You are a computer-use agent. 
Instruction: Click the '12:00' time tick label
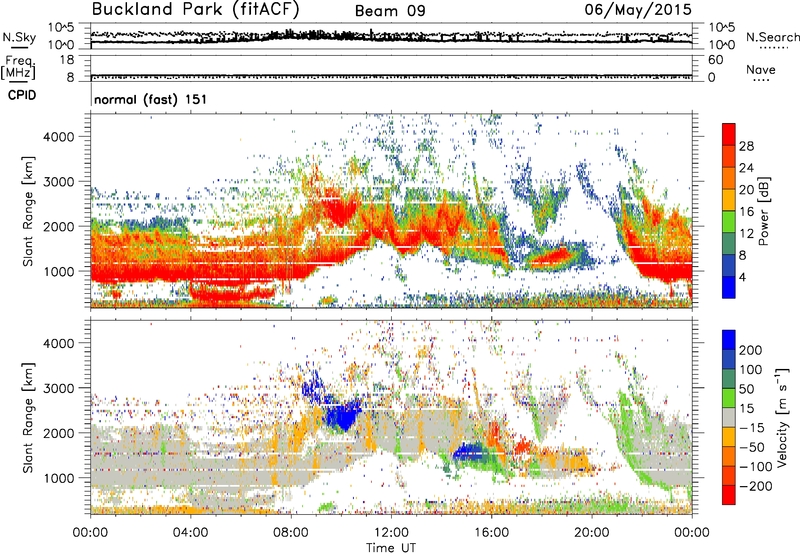(x=391, y=533)
